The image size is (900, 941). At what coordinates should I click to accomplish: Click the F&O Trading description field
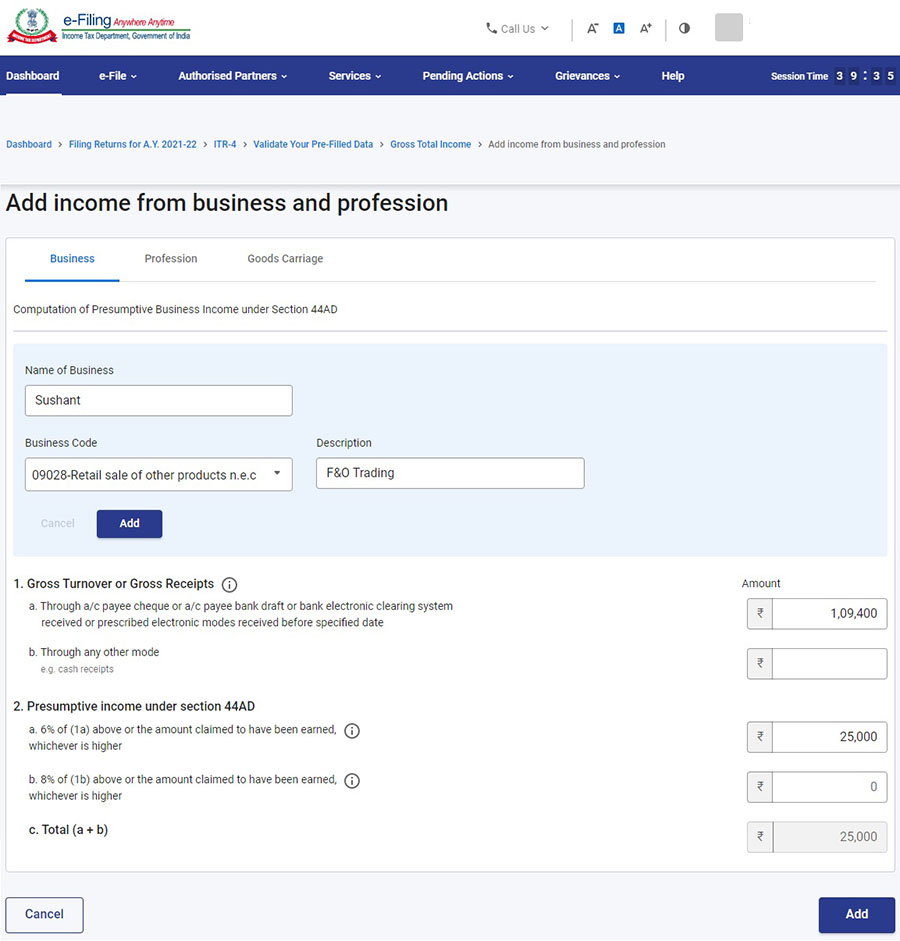tap(449, 472)
